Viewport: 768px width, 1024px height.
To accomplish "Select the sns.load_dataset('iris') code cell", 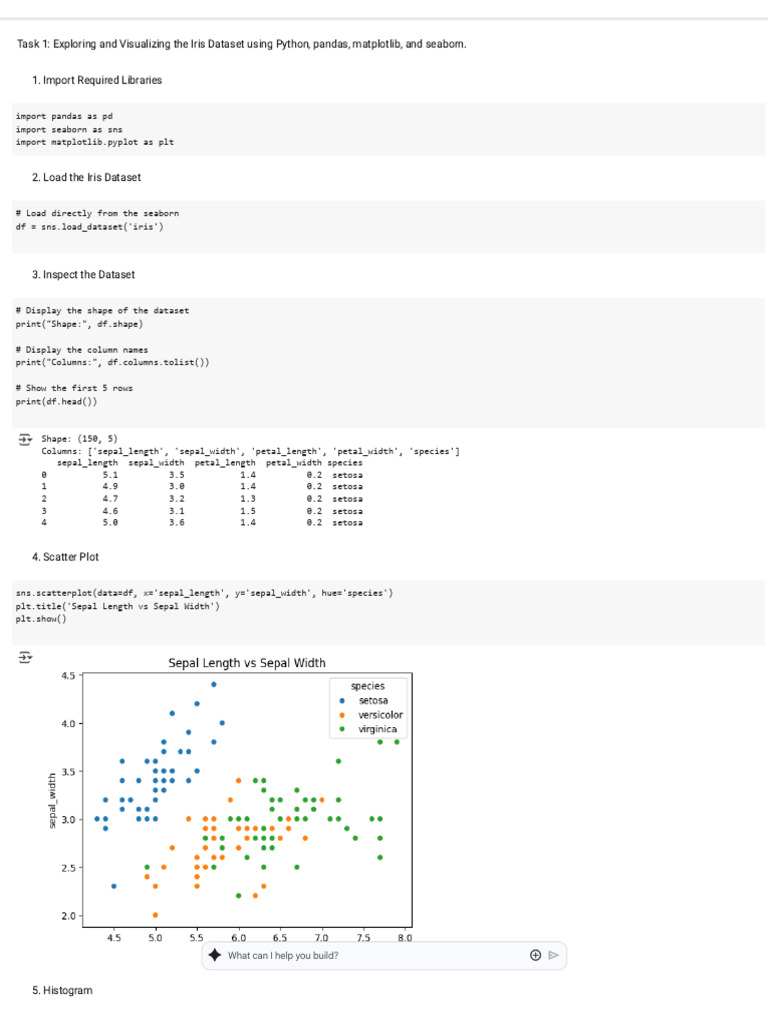I will 388,226.
